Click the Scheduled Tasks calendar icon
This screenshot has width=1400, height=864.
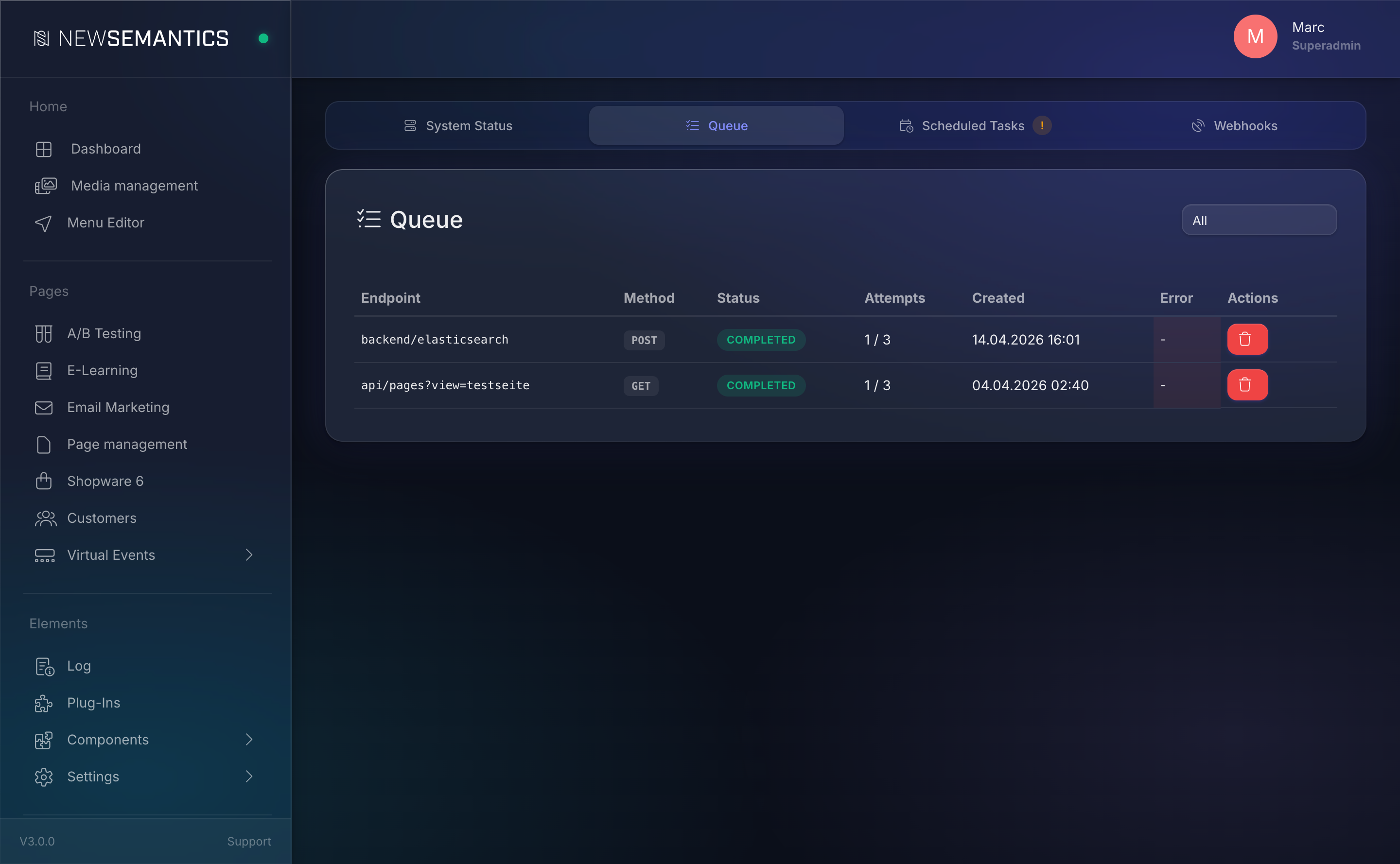[x=906, y=126]
